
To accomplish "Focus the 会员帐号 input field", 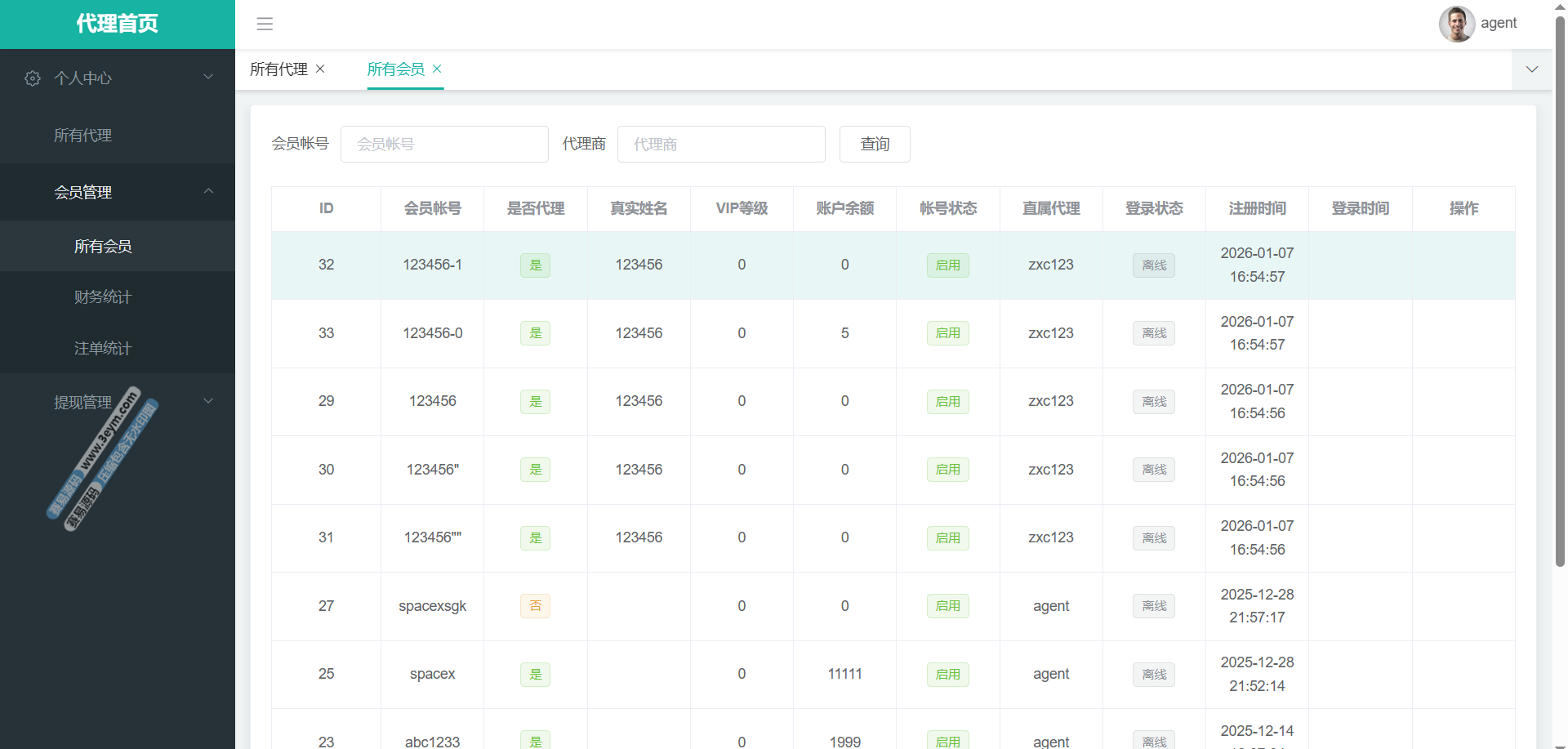I will (x=444, y=145).
